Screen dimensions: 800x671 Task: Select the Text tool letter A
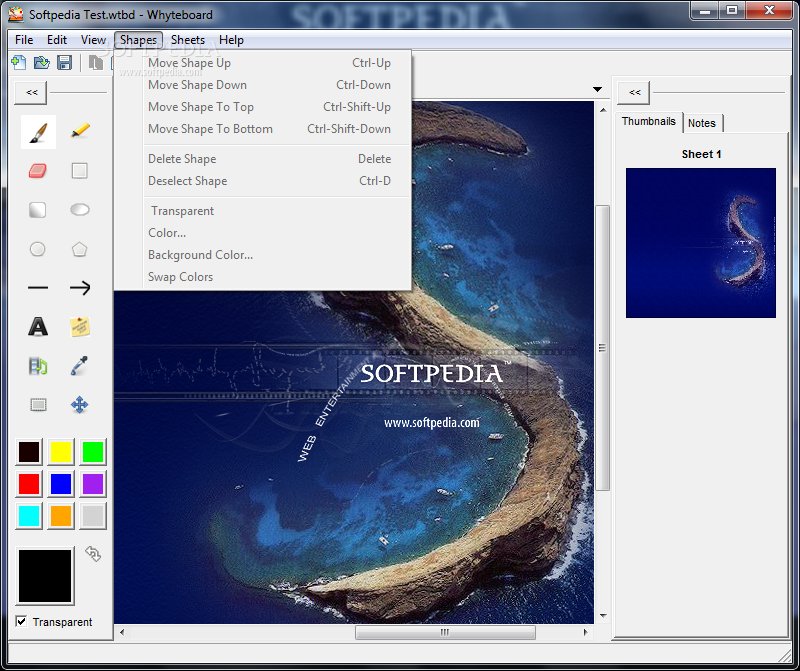click(x=38, y=327)
